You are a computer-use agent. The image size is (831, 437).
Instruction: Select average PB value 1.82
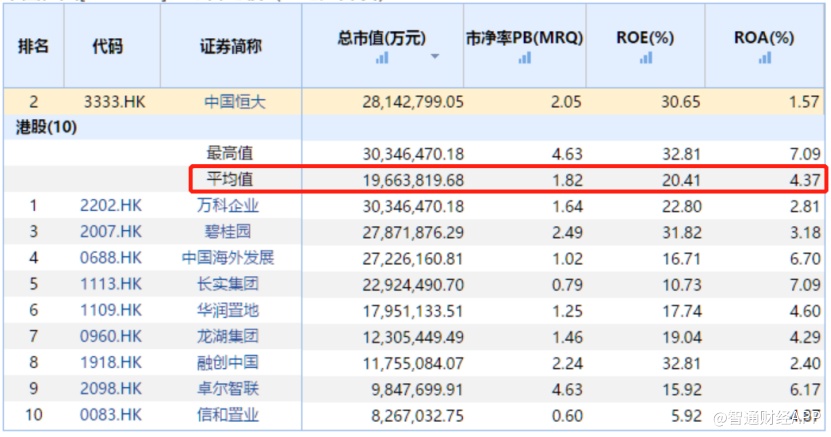[567, 180]
